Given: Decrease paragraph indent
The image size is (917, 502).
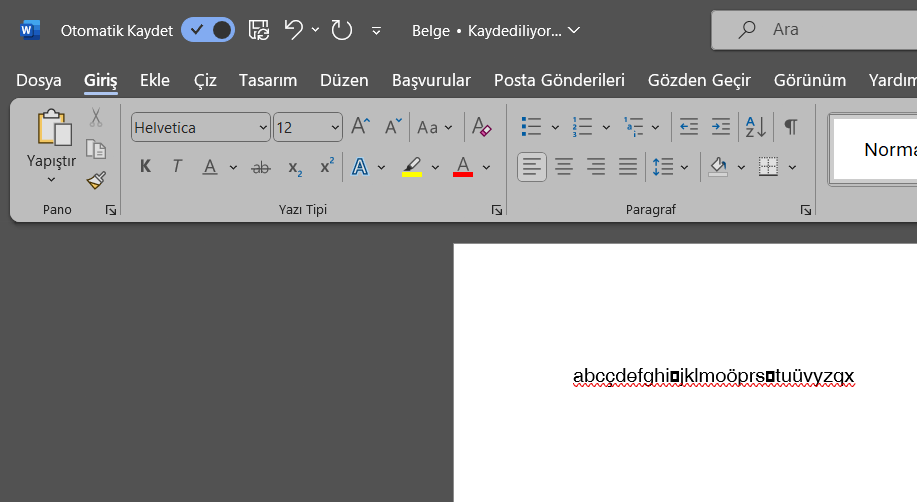Looking at the screenshot, I should [689, 126].
